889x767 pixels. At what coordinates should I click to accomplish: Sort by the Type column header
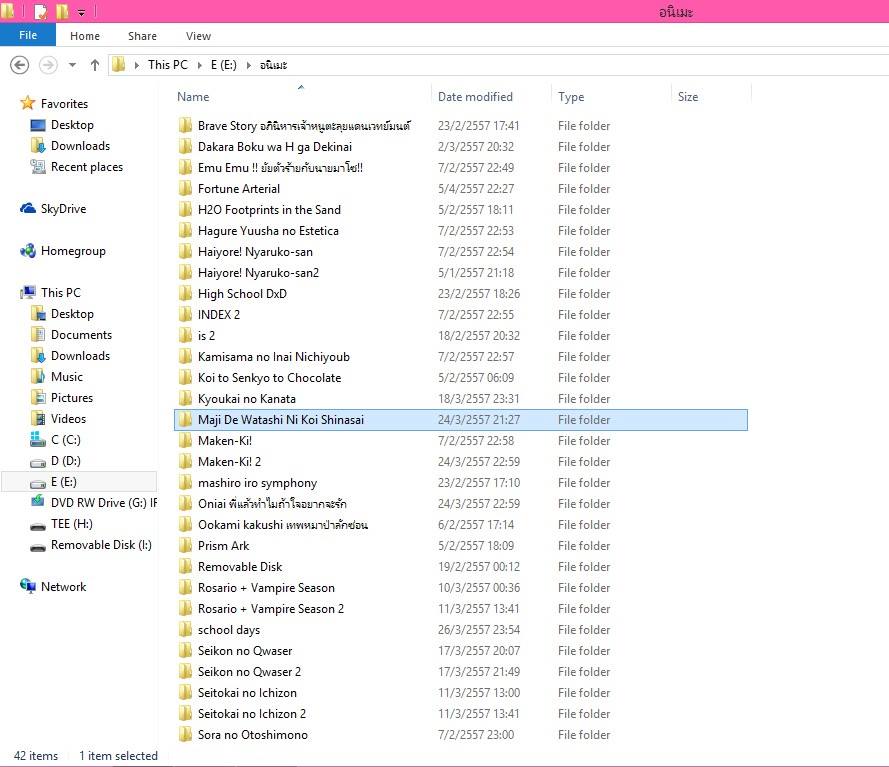[x=571, y=96]
